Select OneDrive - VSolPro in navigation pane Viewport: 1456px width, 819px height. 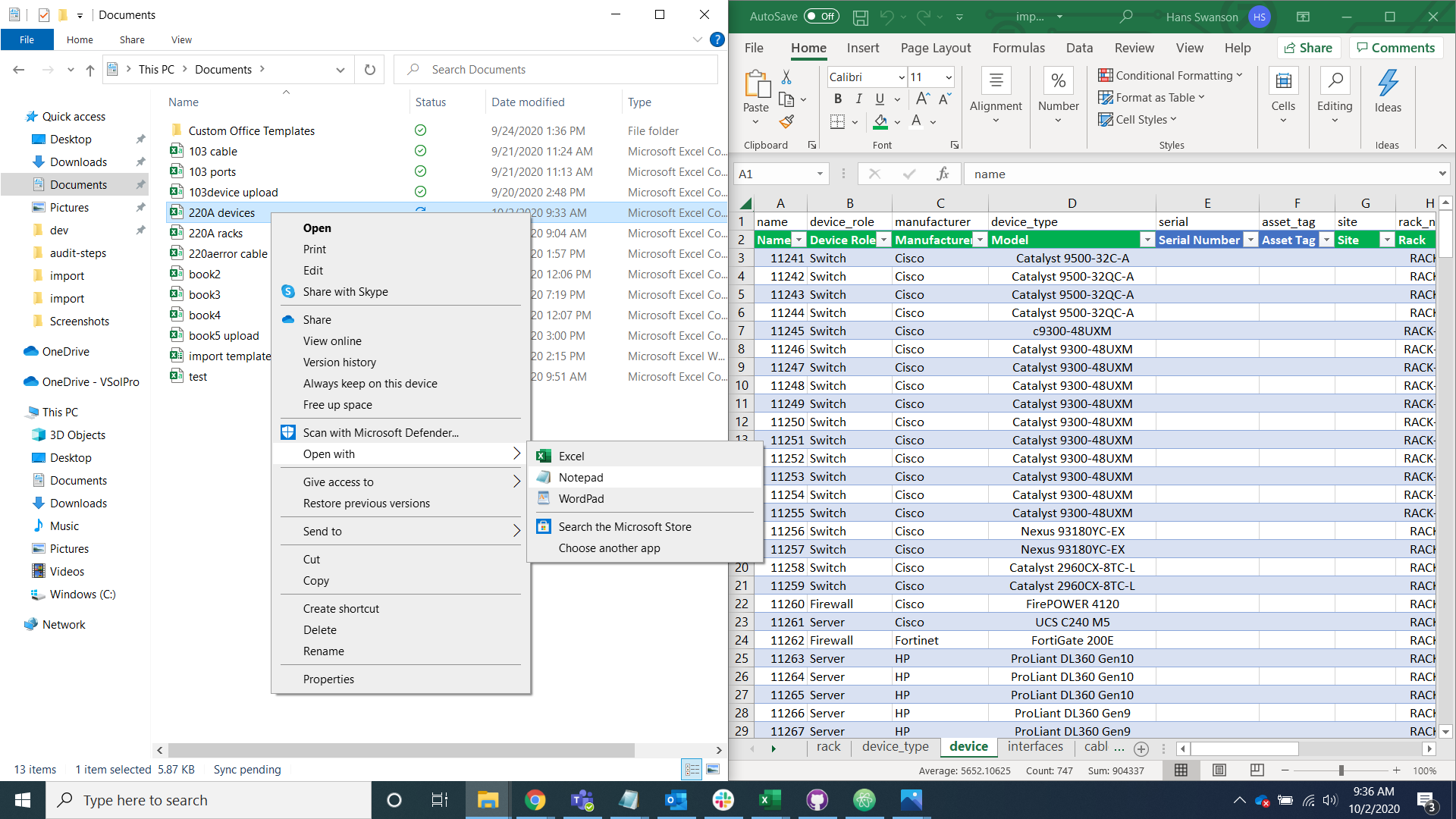click(x=90, y=381)
